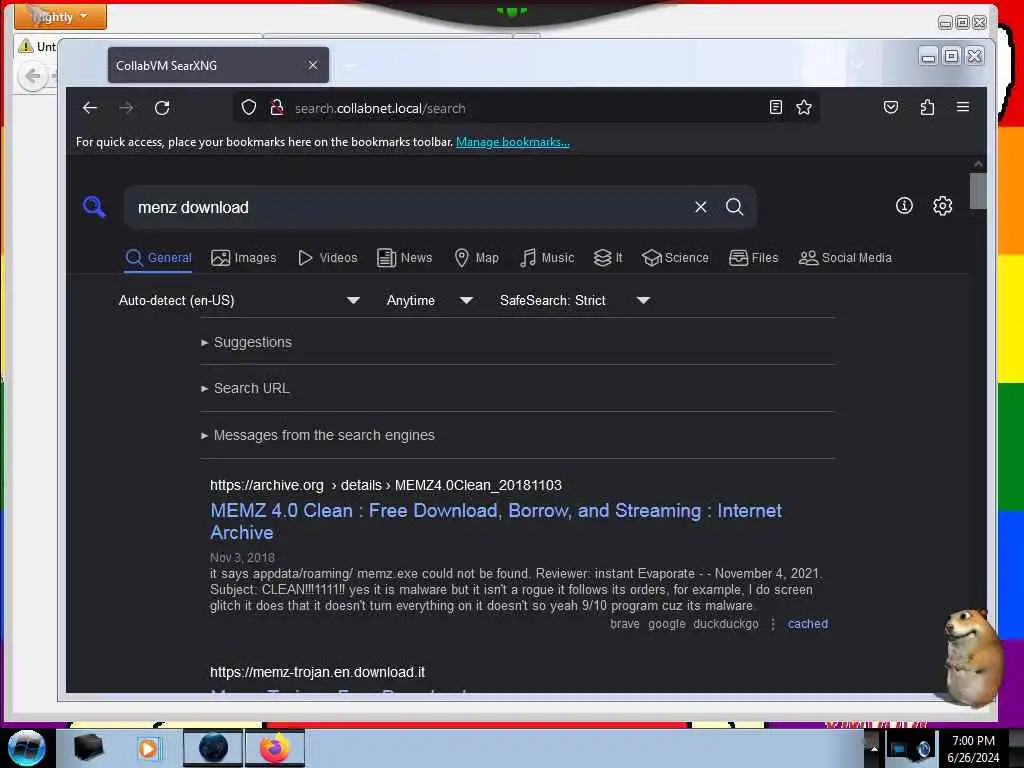1024x768 pixels.
Task: Click the memz-trojan.en.download.it URL
Action: pos(317,672)
